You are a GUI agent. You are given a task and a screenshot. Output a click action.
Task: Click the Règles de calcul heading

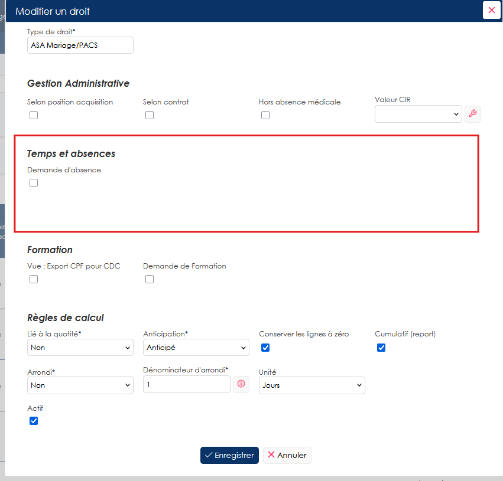tap(65, 318)
